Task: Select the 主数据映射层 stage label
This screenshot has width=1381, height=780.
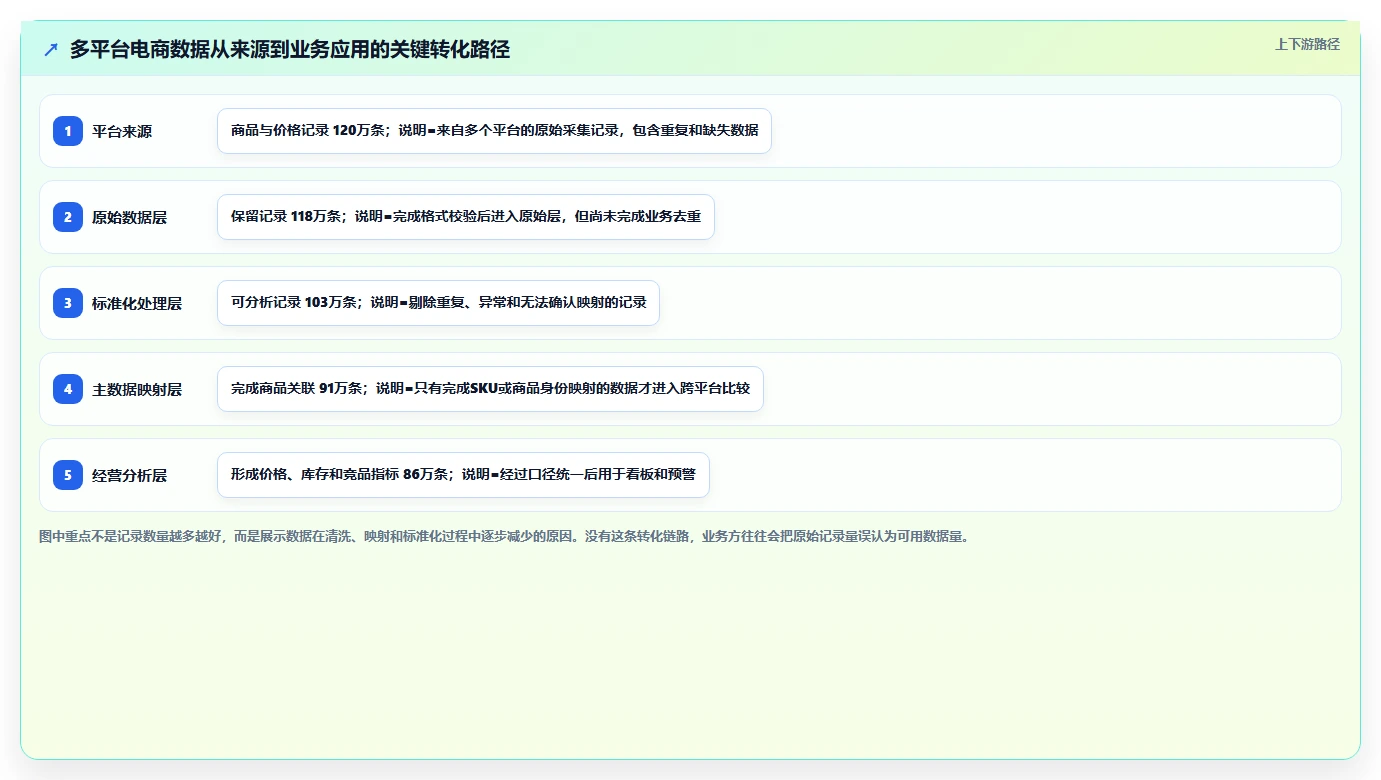Action: pos(137,389)
